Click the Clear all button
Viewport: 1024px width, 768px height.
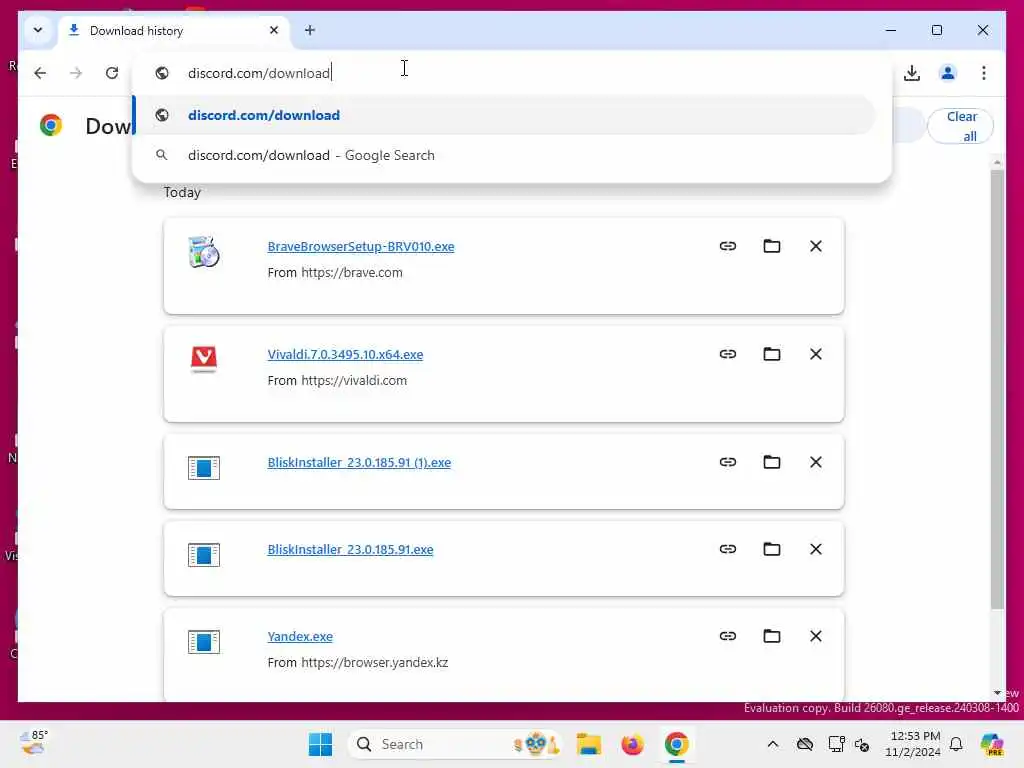point(960,126)
